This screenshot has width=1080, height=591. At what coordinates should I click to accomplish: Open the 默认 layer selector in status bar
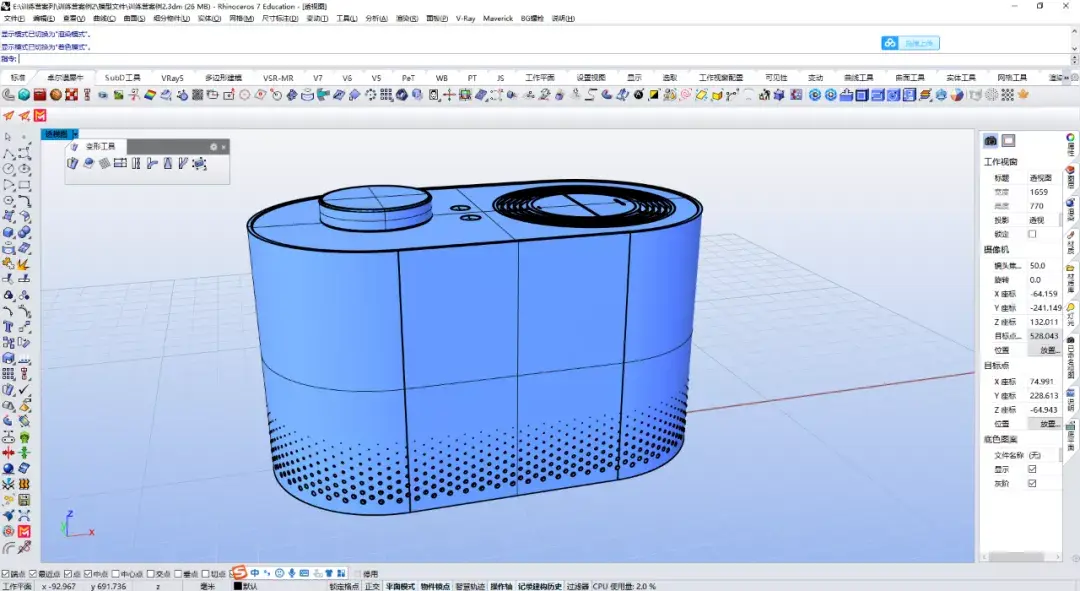click(250, 586)
